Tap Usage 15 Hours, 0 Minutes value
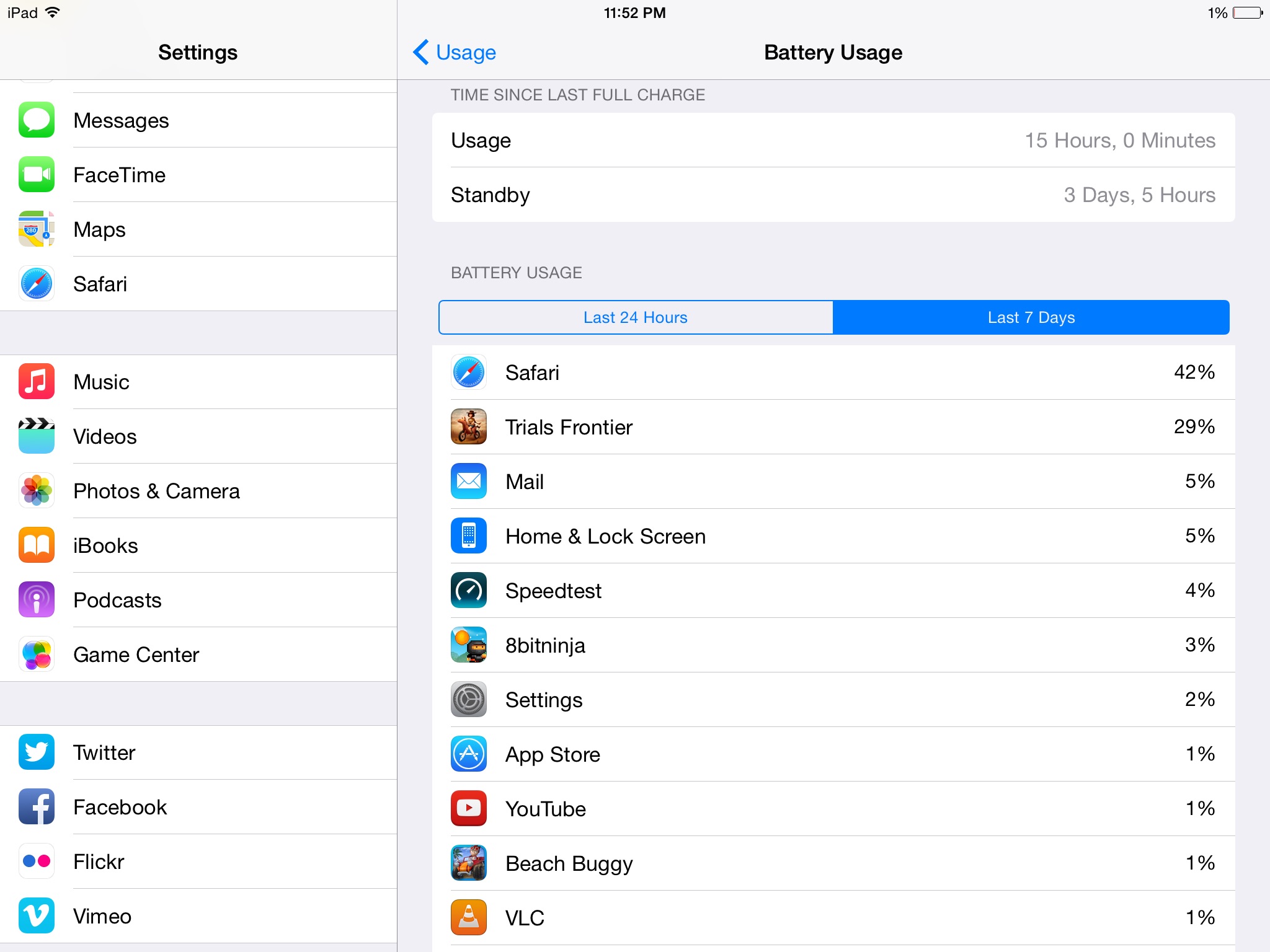 (1120, 141)
